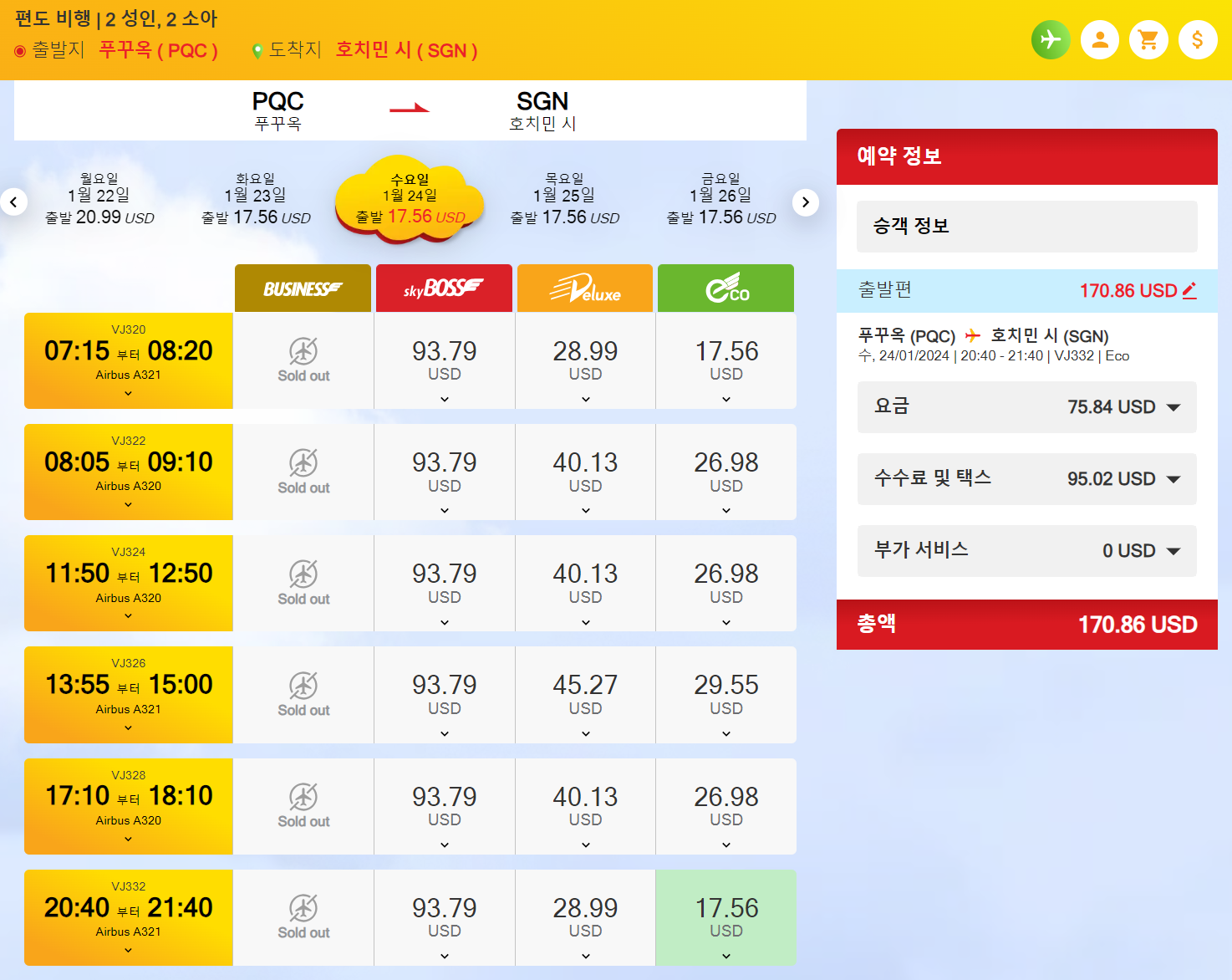Viewport: 1232px width, 980px height.
Task: Click highlighted VJ332 Eco fare 17.56 USD
Action: pos(726,918)
